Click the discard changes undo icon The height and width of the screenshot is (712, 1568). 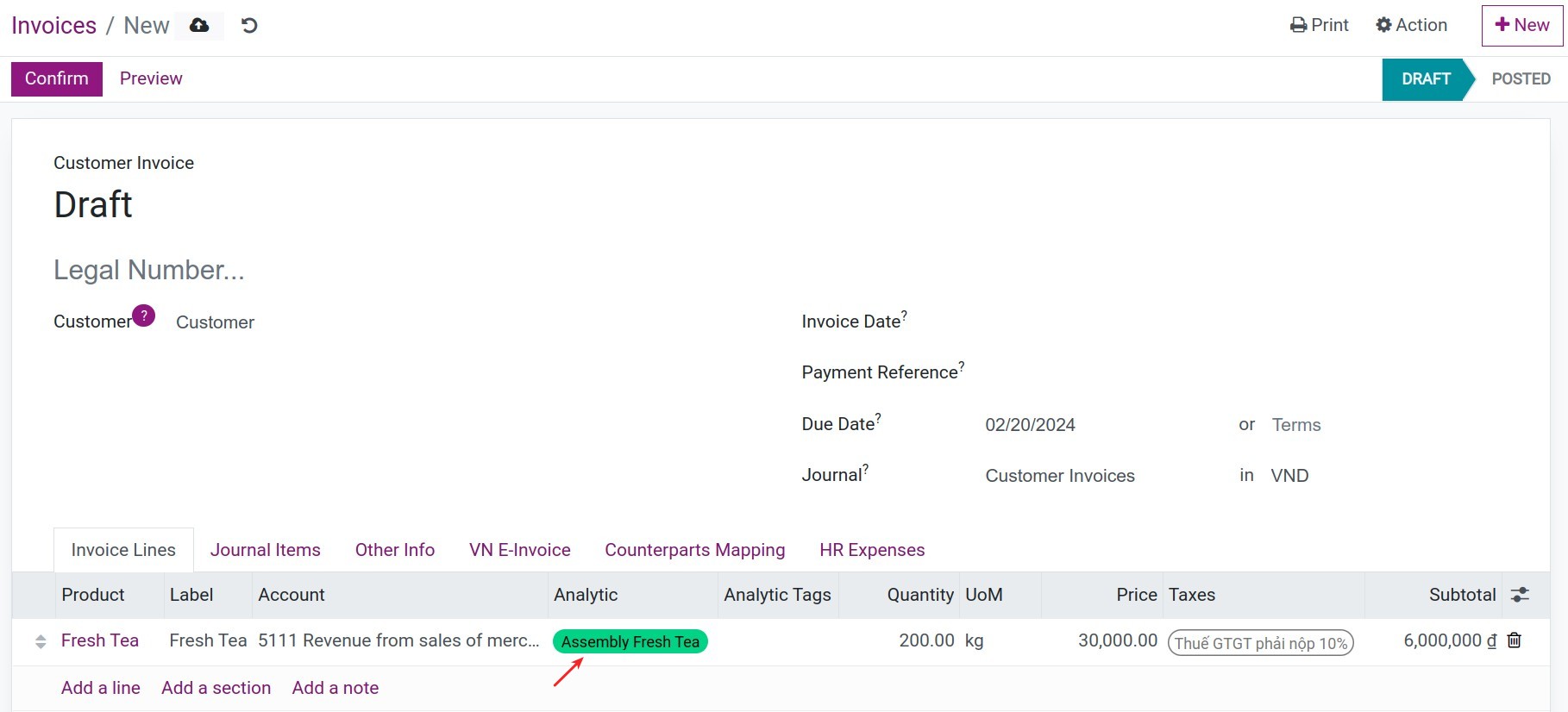click(x=249, y=25)
